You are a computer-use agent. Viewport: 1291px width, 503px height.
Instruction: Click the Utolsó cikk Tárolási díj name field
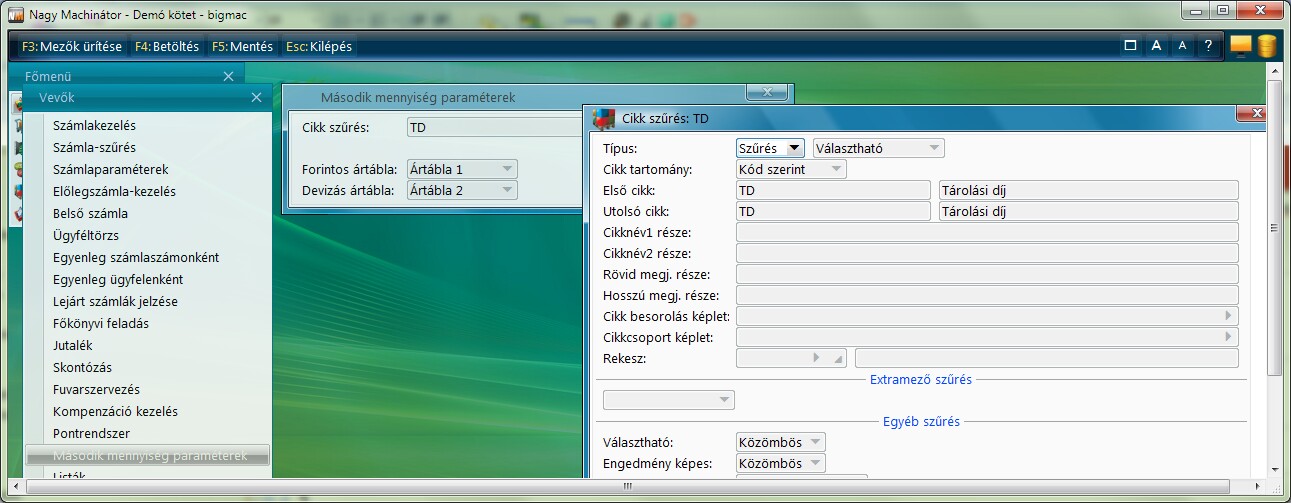(x=1089, y=211)
